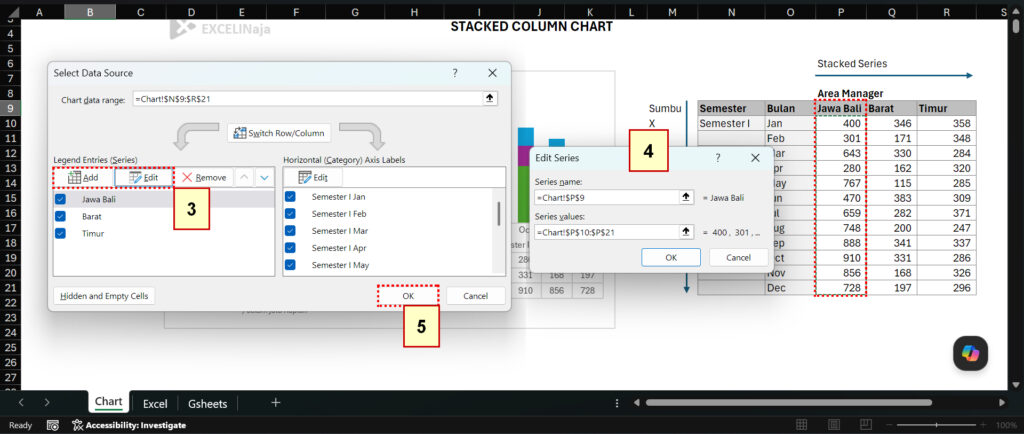The width and height of the screenshot is (1024, 434).
Task: Uncheck the Semester I Jan category checkbox
Action: [291, 196]
